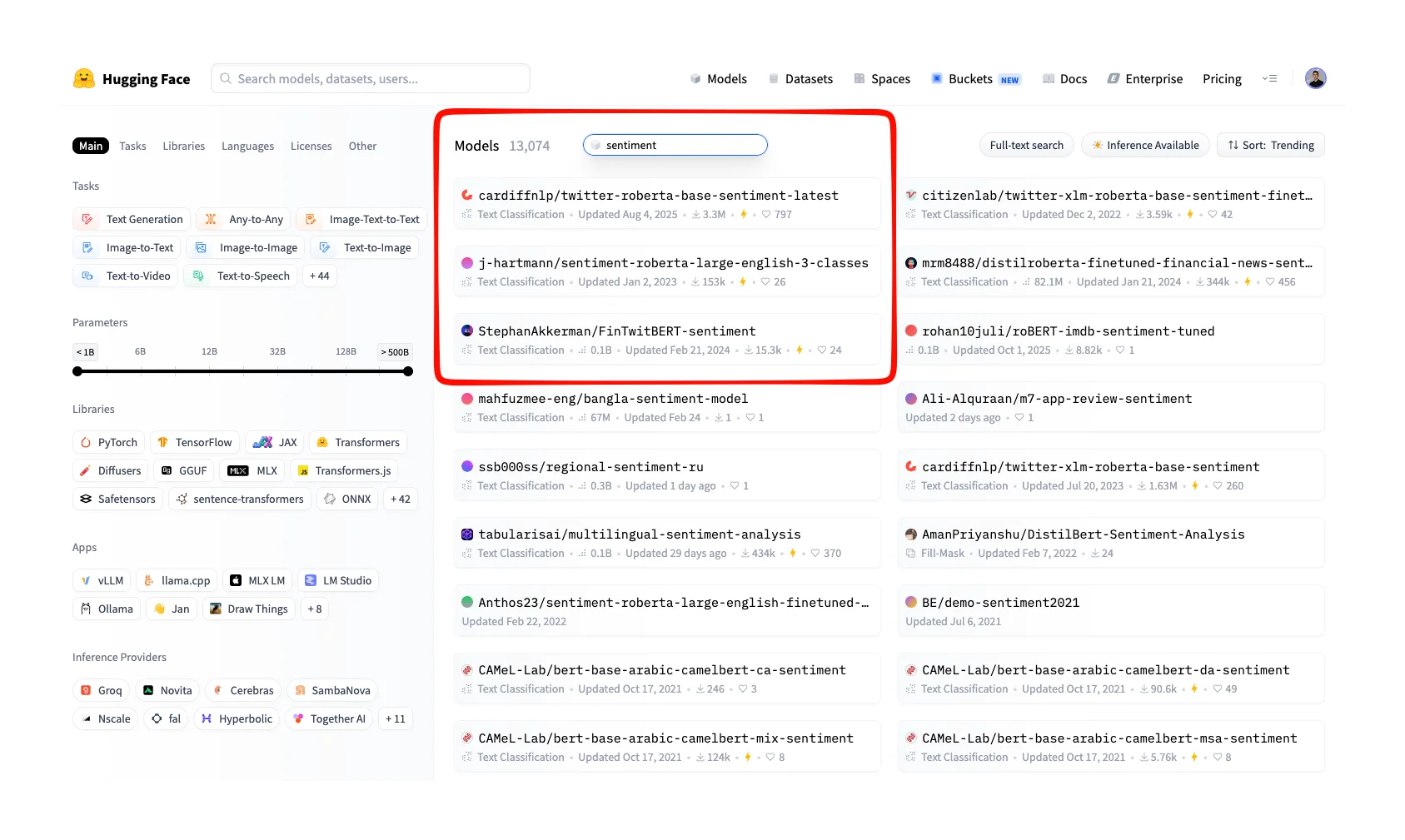Select the Main filter tab
The height and width of the screenshot is (840, 1405).
[x=91, y=146]
